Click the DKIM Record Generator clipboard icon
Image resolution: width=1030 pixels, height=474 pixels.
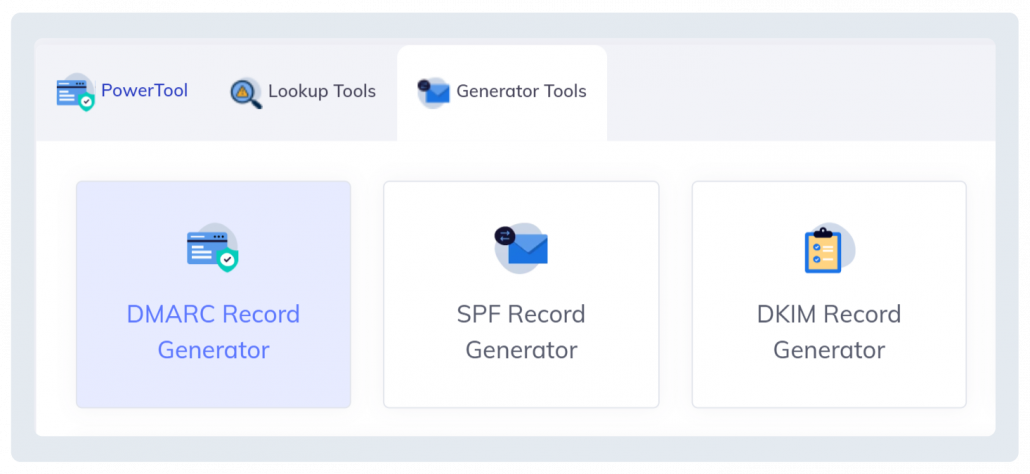coord(826,249)
